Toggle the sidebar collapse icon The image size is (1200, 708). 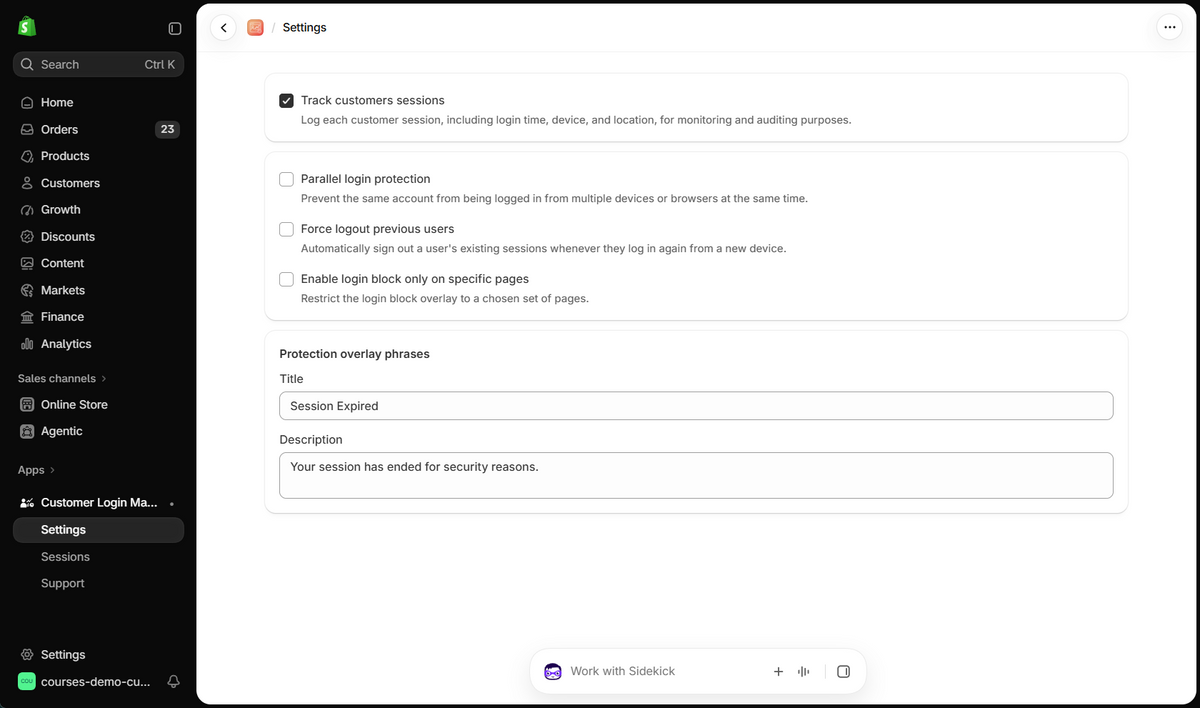pos(175,29)
